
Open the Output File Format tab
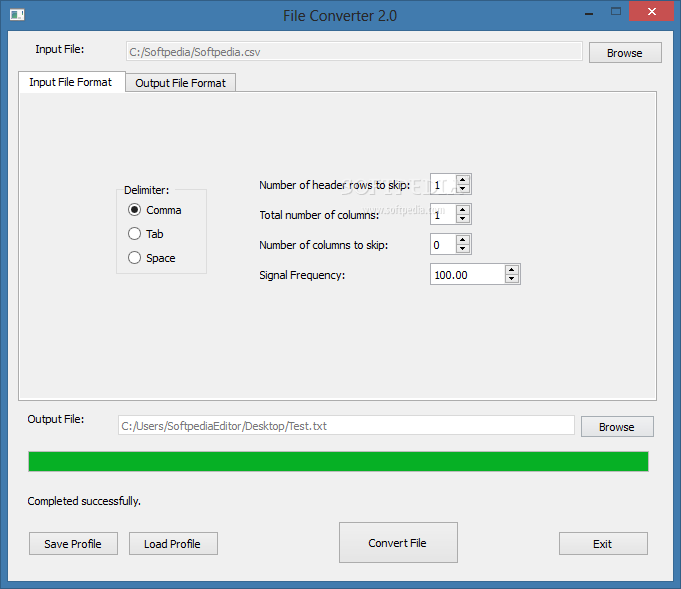pyautogui.click(x=181, y=83)
